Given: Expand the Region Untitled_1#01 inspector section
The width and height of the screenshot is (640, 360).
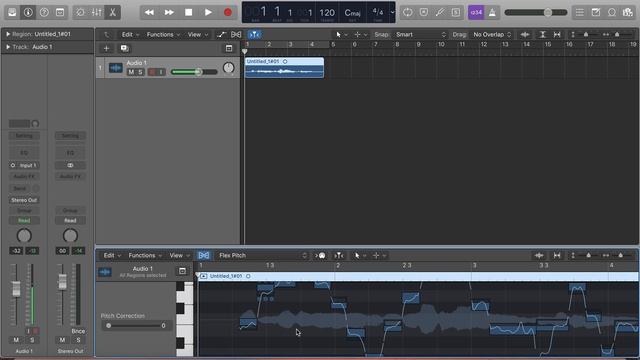Looking at the screenshot, I should pyautogui.click(x=7, y=34).
